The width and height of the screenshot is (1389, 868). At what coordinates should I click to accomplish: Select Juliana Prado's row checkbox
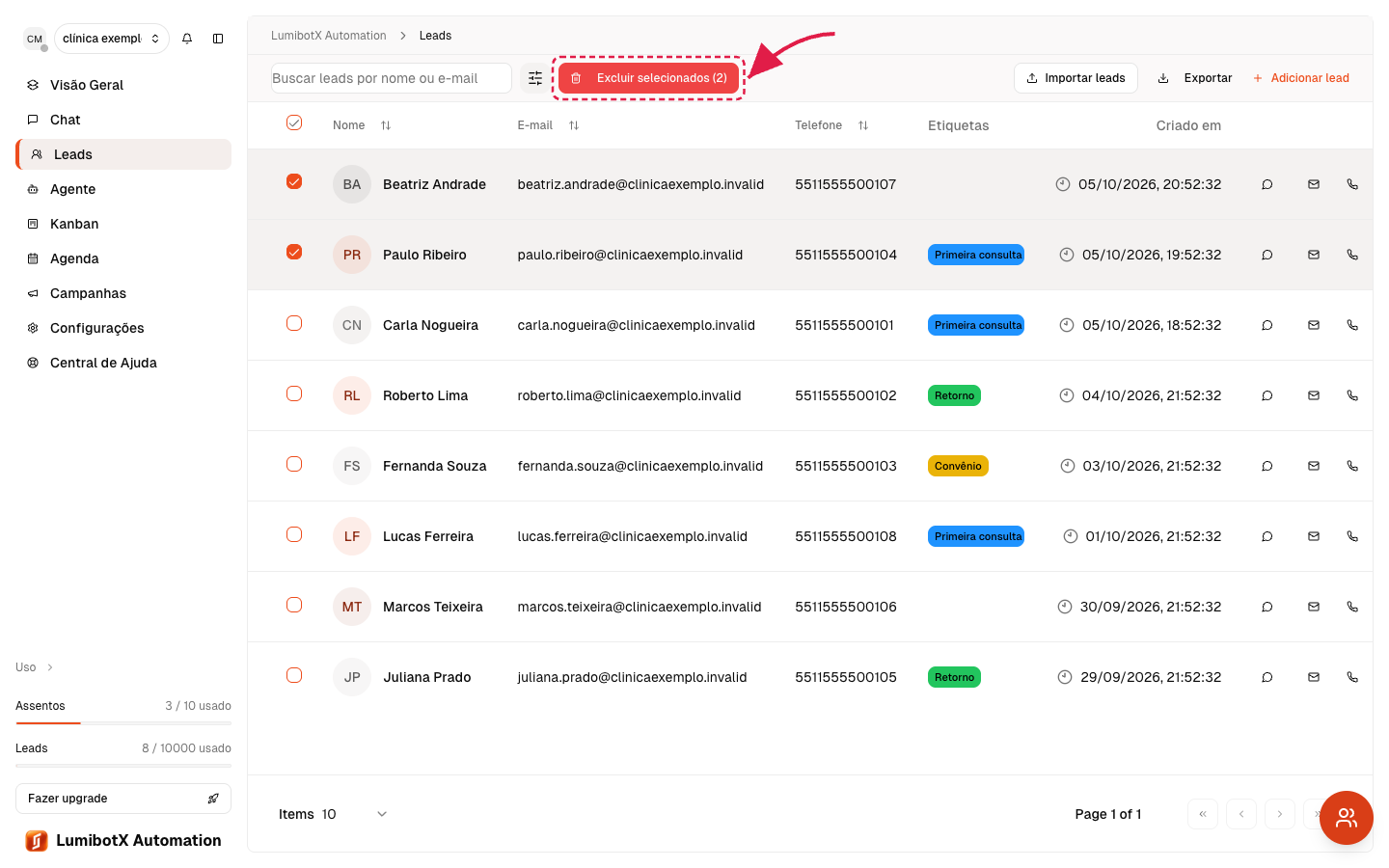(294, 675)
